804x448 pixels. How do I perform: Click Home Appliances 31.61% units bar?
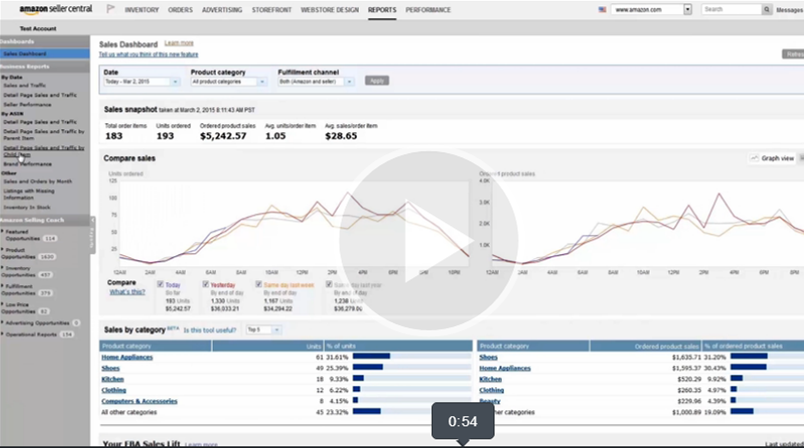pos(372,356)
